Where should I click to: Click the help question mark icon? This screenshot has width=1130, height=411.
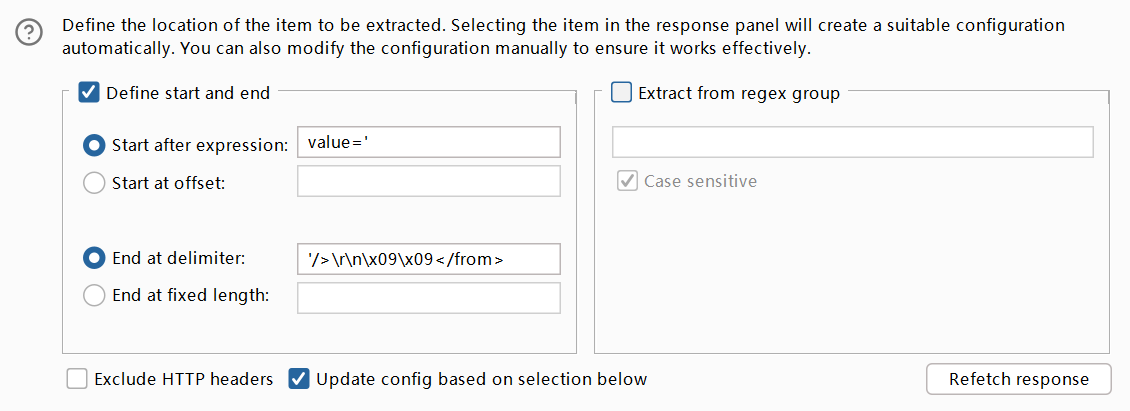28,34
